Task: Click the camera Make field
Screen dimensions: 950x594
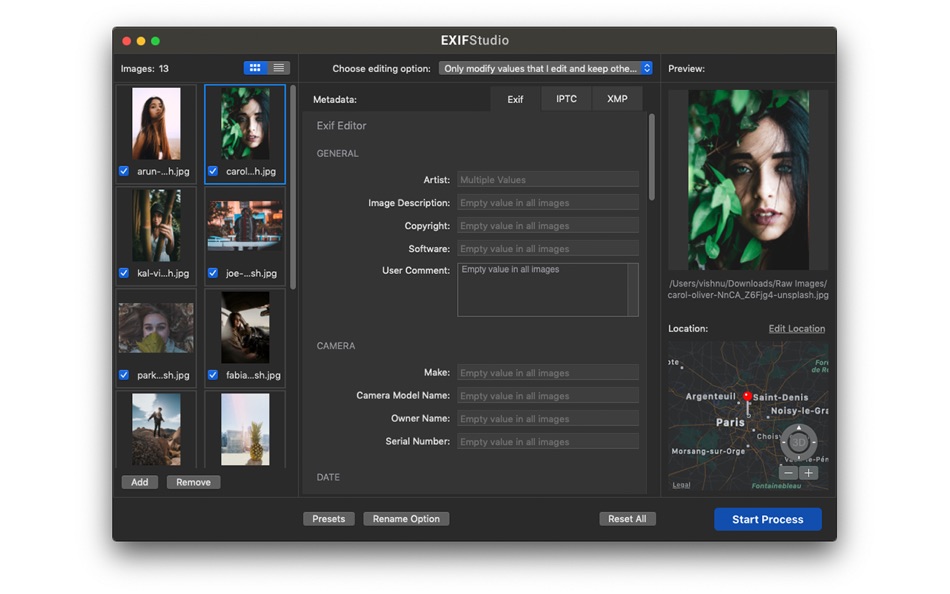Action: [548, 373]
